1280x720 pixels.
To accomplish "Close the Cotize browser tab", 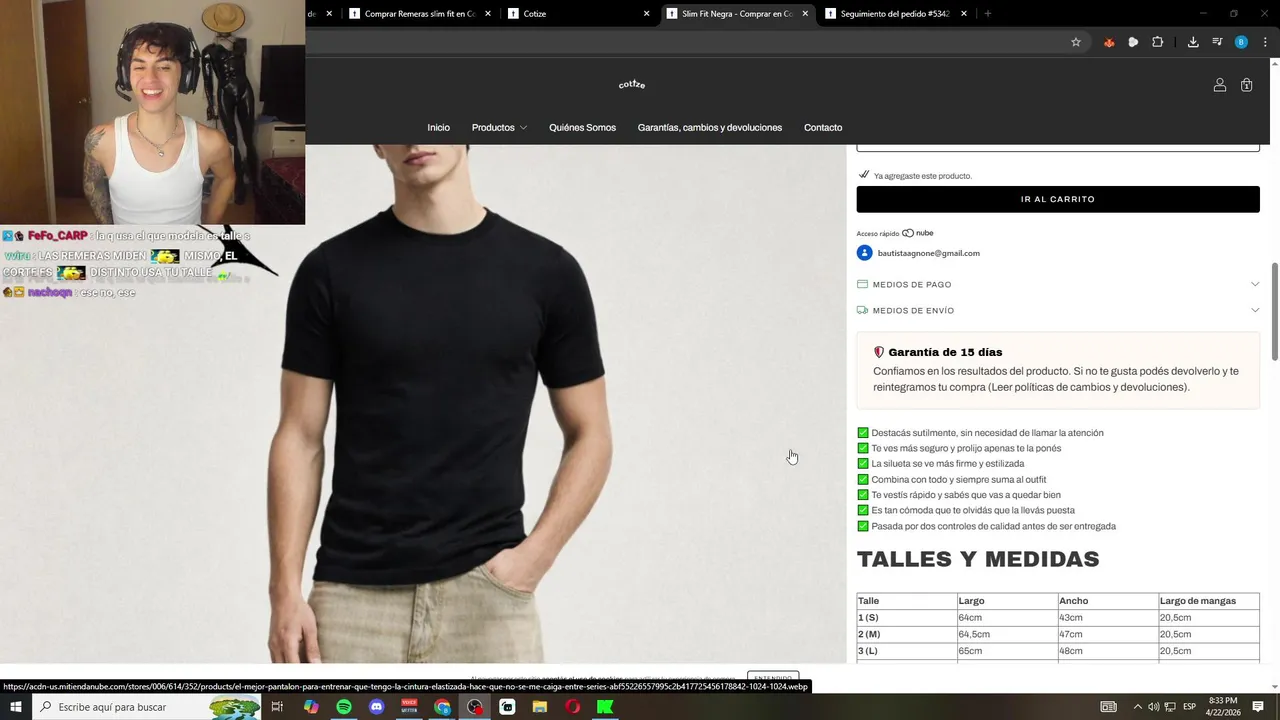I will (x=646, y=14).
